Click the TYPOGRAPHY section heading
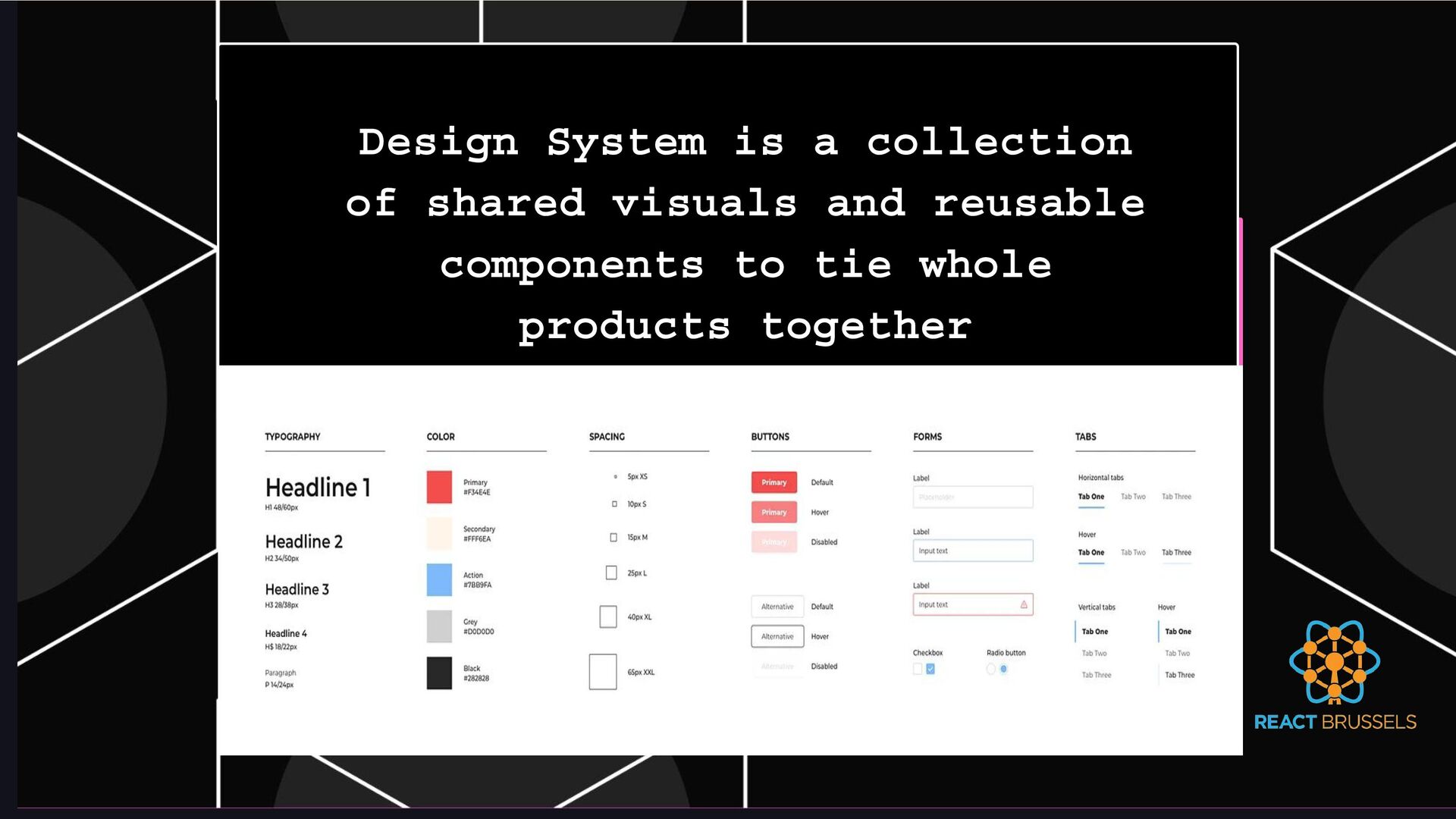Image resolution: width=1456 pixels, height=819 pixels. coord(292,437)
